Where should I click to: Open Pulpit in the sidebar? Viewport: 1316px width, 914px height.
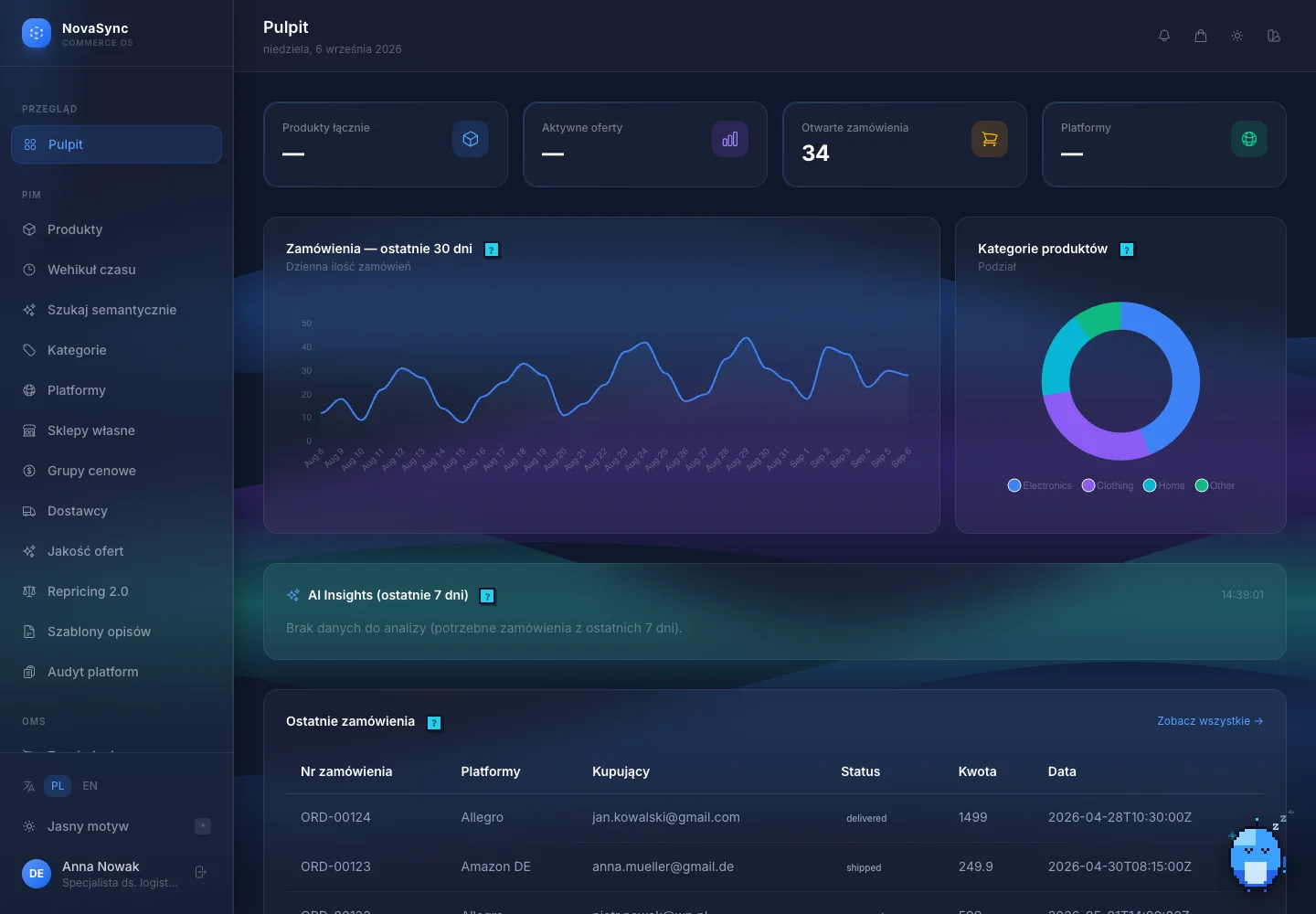116,144
